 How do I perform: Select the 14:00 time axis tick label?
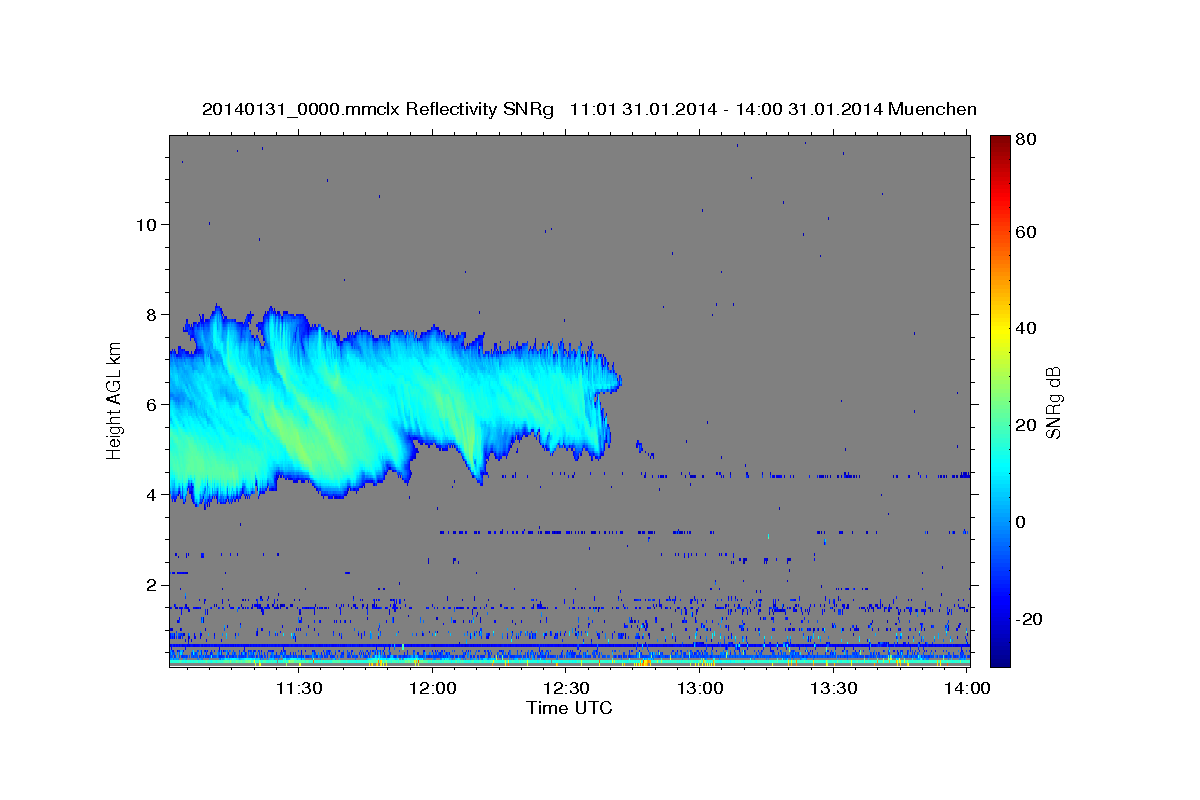[968, 688]
